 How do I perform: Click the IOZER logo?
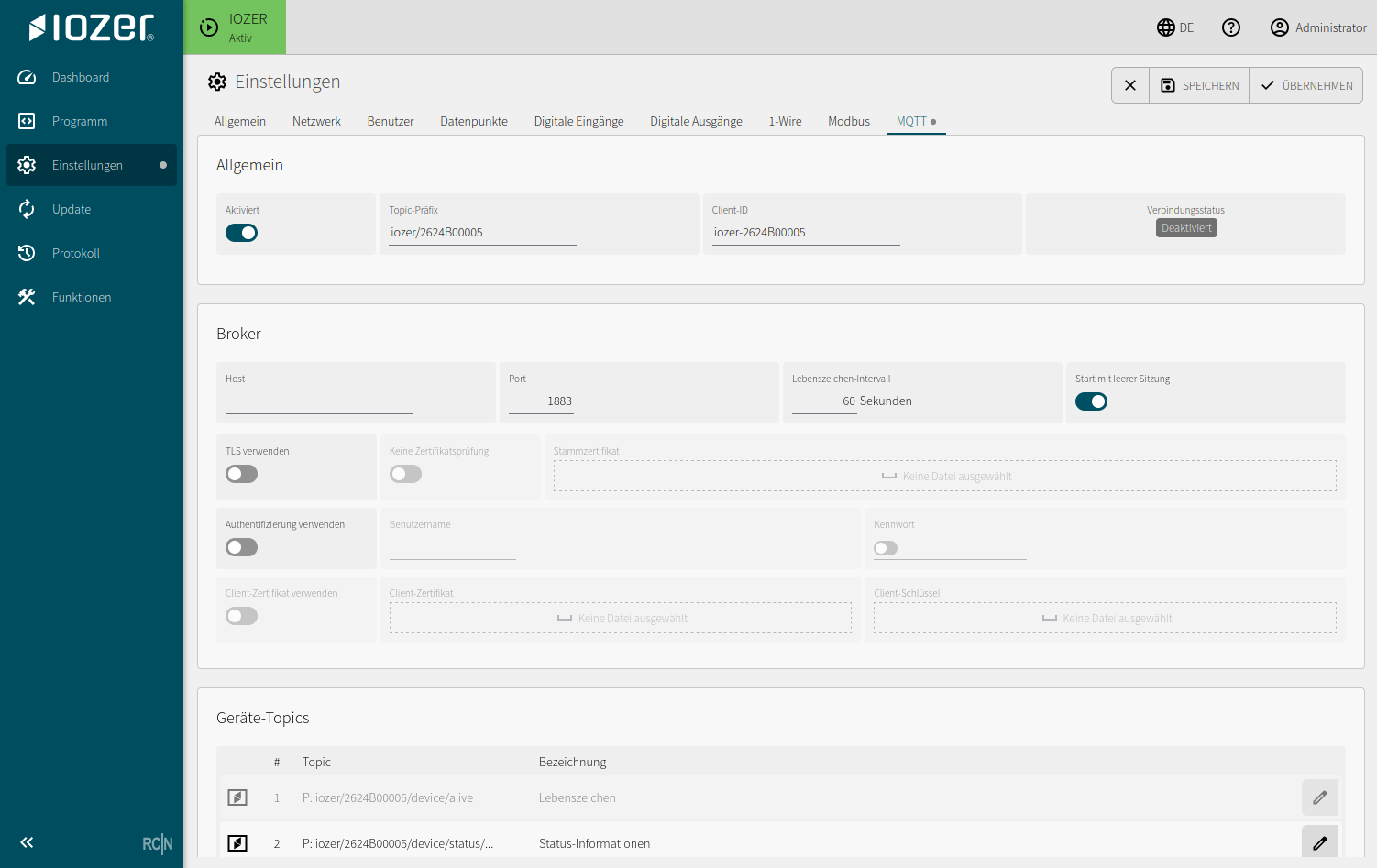click(x=92, y=27)
